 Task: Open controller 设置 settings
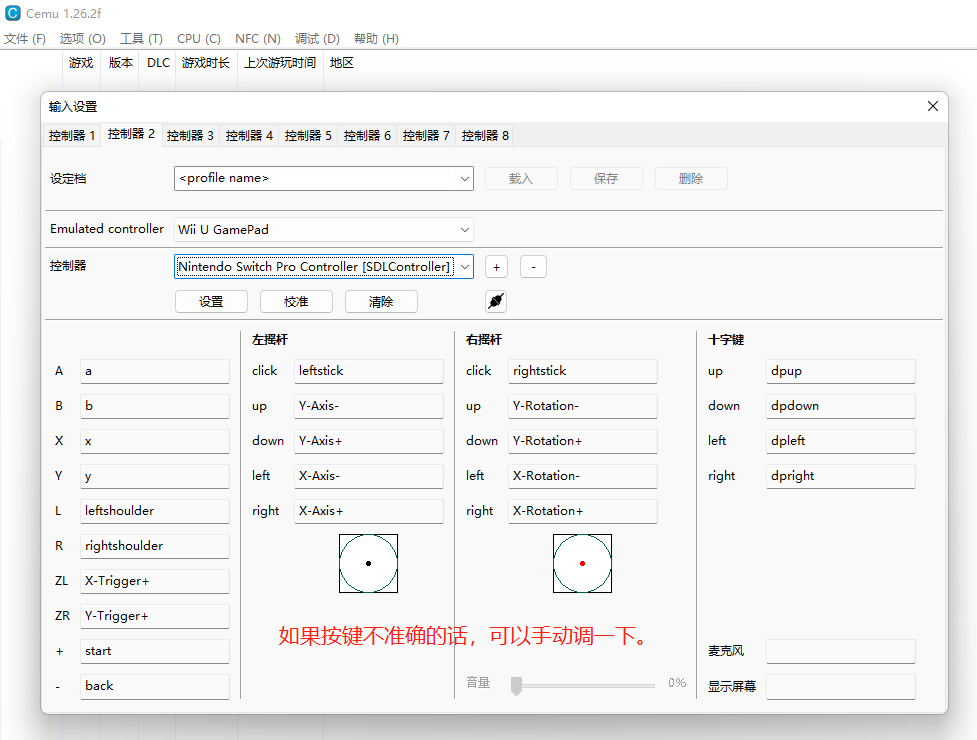[x=211, y=300]
